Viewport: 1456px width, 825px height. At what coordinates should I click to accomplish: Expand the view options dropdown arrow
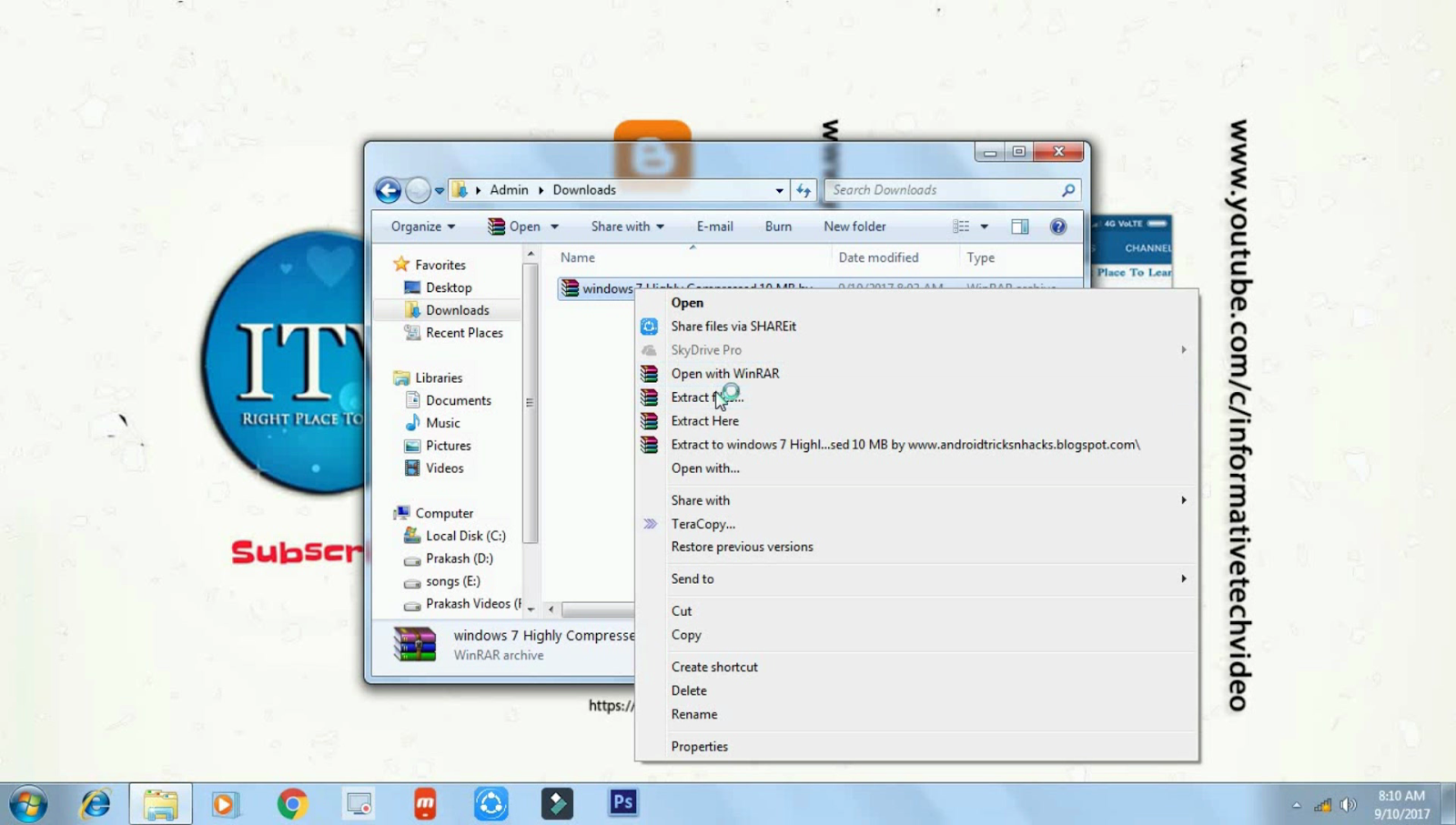tap(984, 226)
